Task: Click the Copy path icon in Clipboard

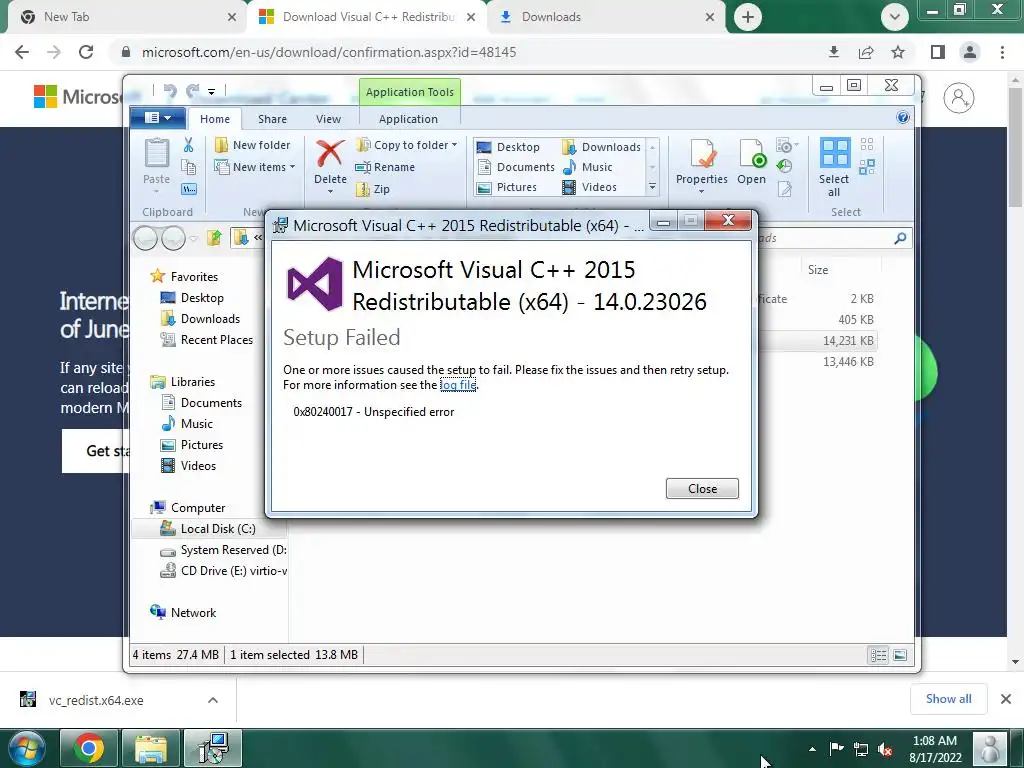Action: tap(189, 189)
